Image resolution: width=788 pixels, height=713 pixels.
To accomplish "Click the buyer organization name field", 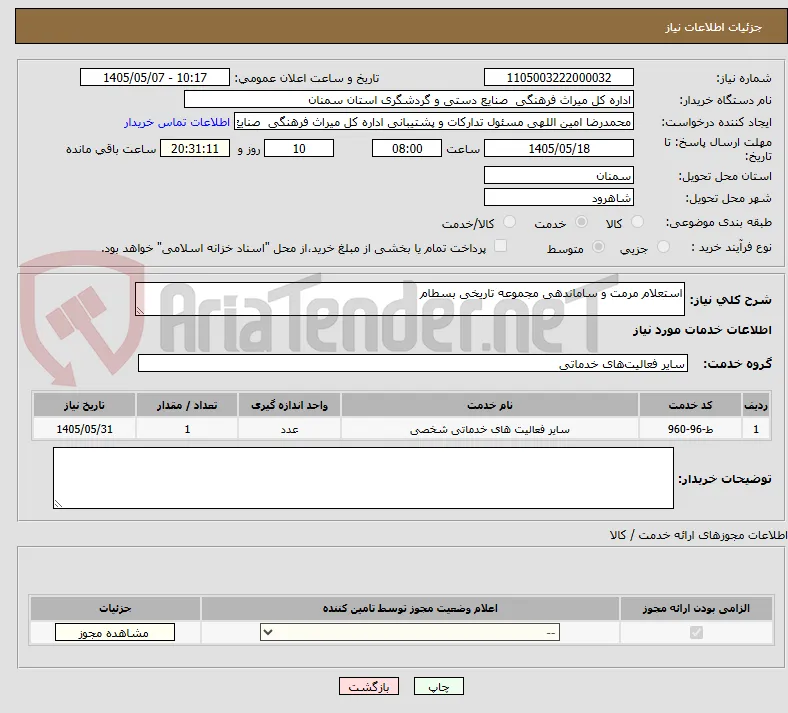I will 409,100.
